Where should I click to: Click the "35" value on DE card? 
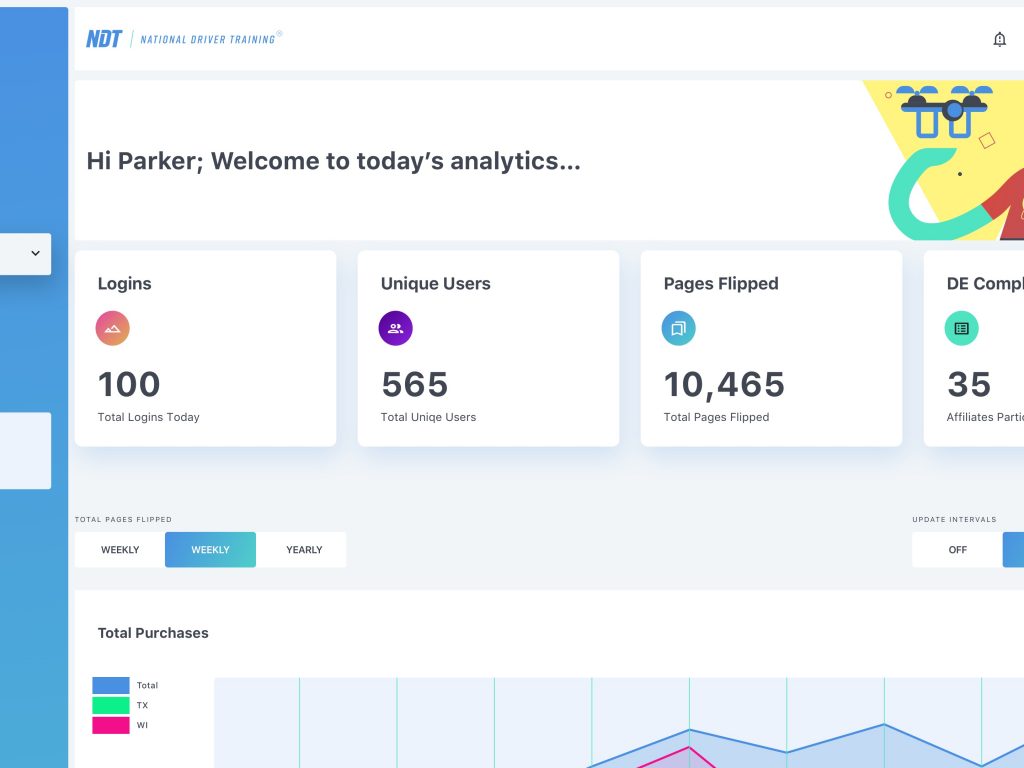[969, 384]
